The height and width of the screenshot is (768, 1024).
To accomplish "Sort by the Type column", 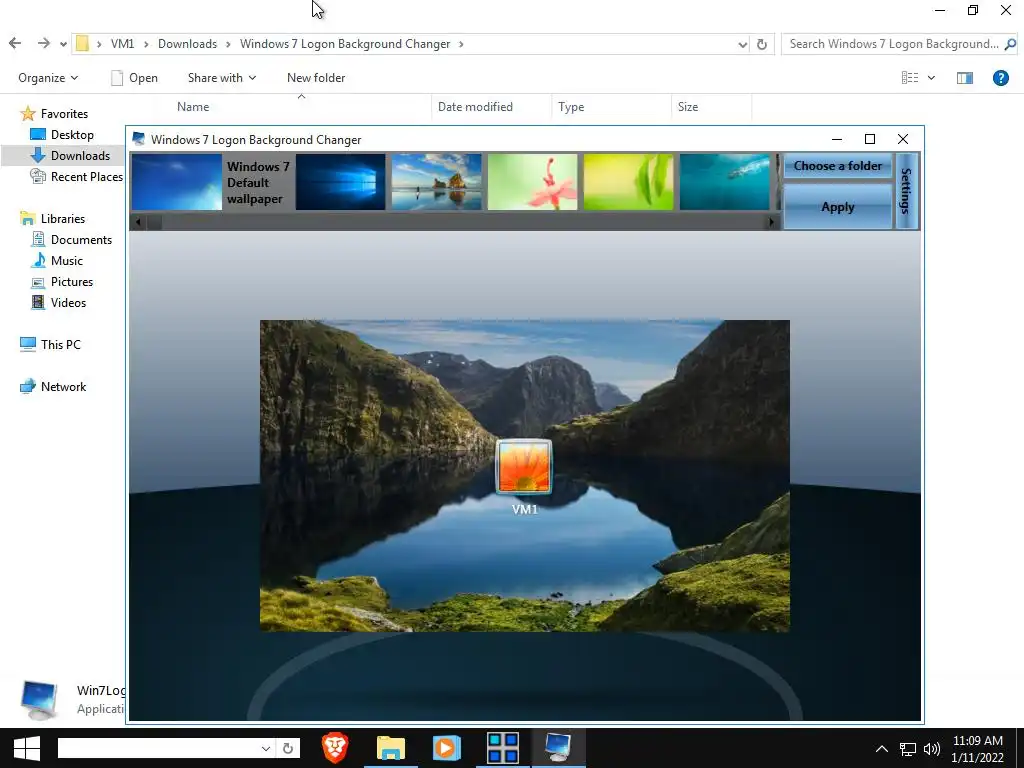I will (x=571, y=106).
